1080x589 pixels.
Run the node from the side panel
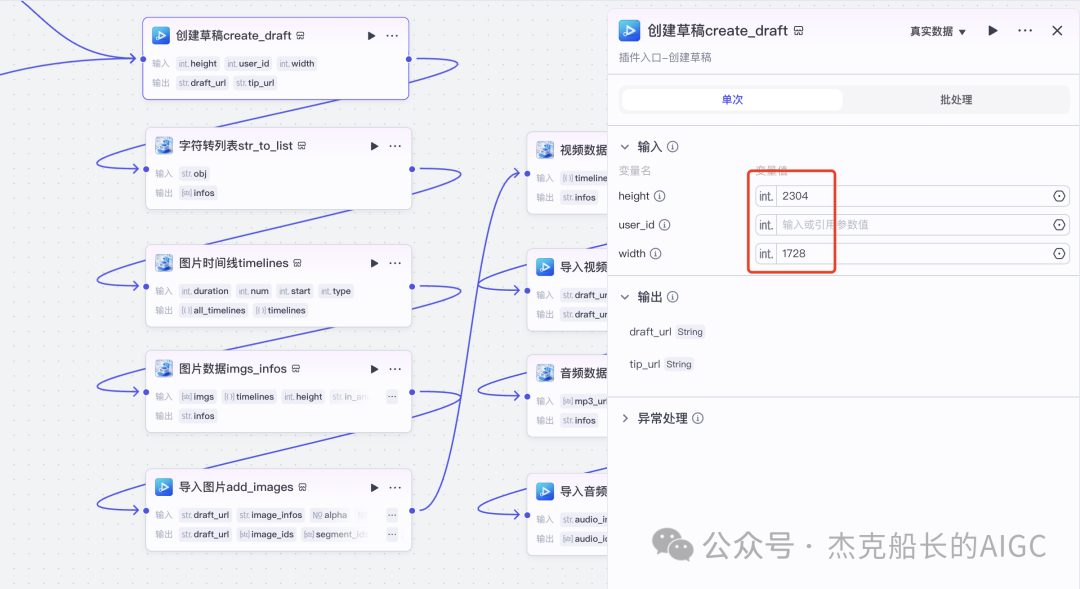[993, 30]
